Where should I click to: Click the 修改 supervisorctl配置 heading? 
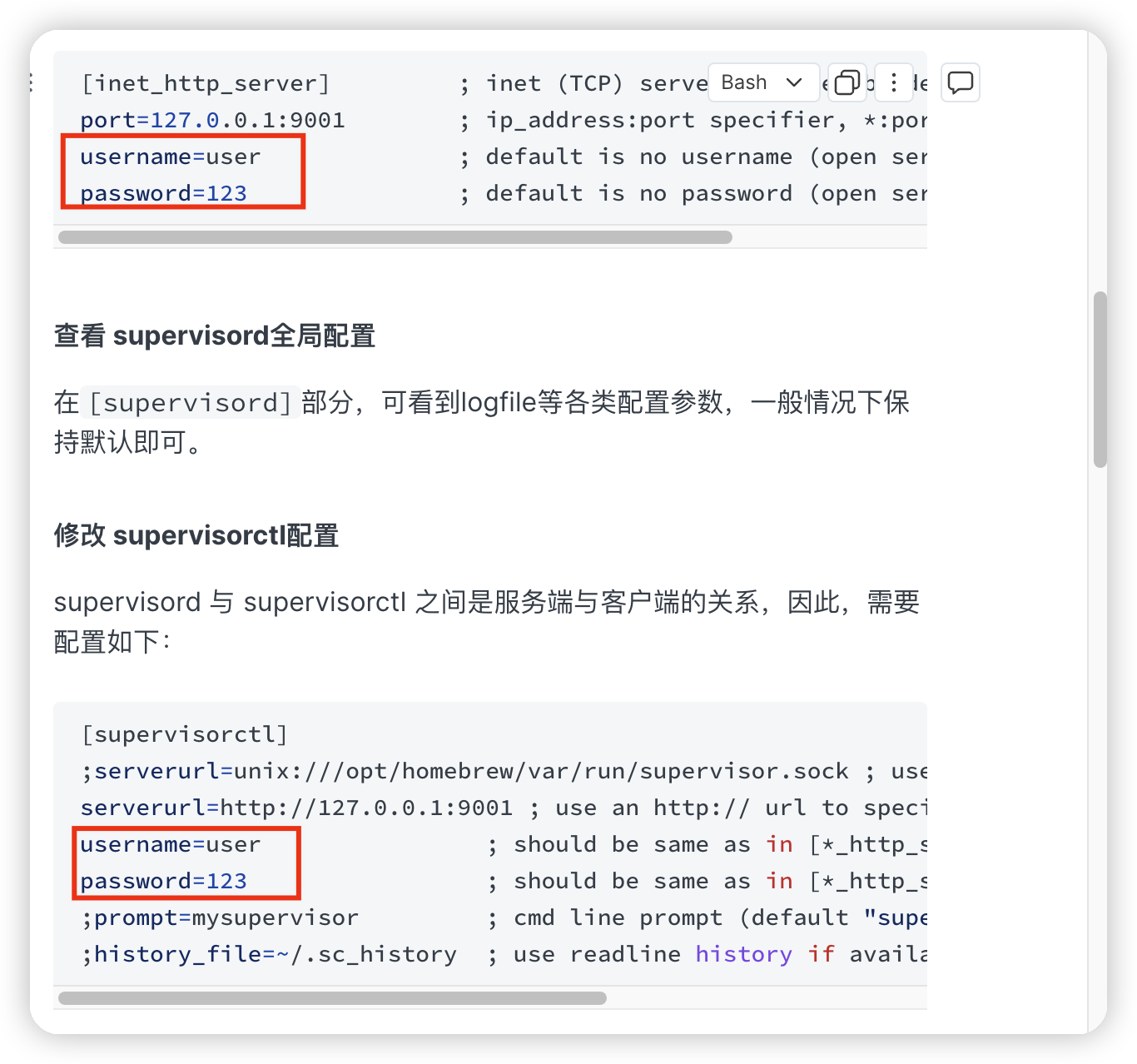(196, 535)
